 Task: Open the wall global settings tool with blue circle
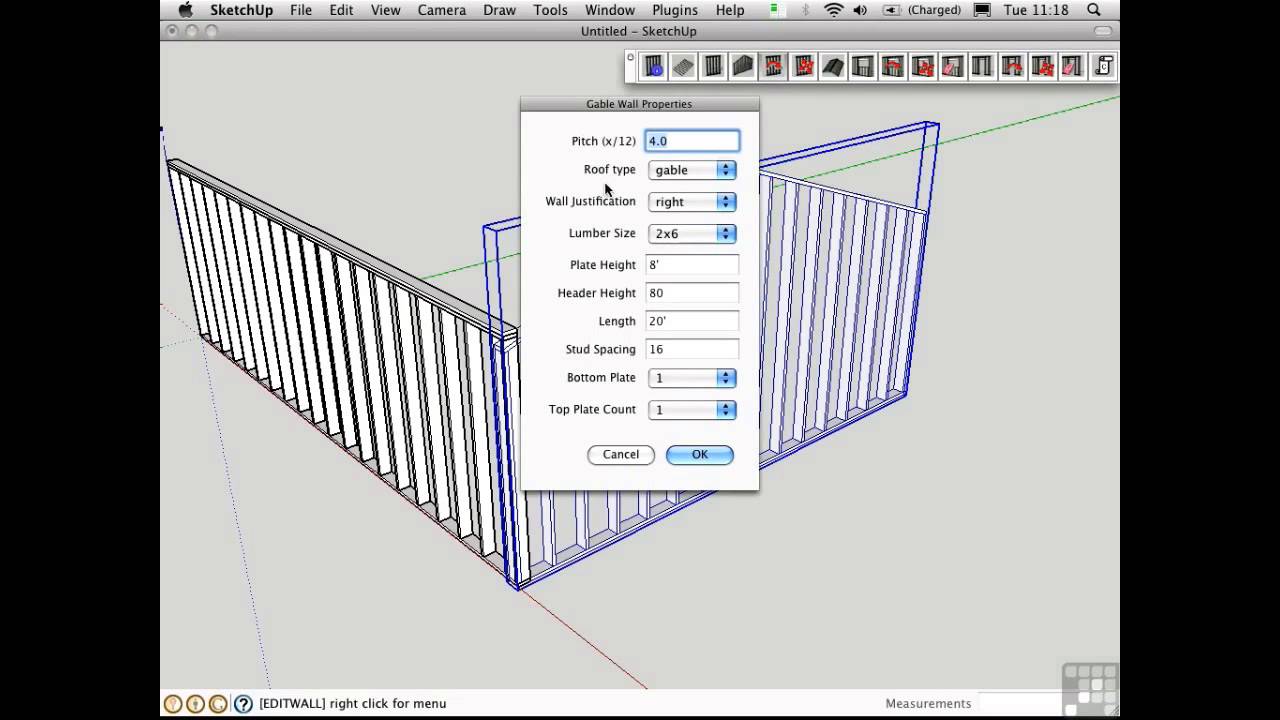(653, 67)
